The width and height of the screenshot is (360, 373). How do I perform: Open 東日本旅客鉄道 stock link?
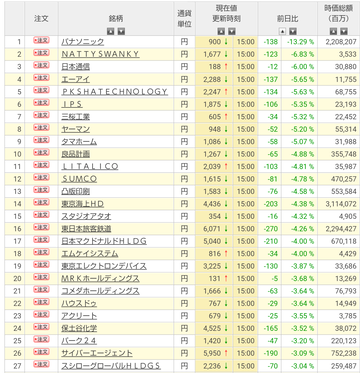86,229
